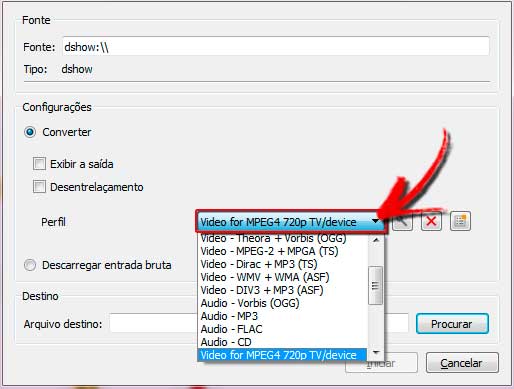514x389 pixels.
Task: Click the Arquivo destino input field
Action: pyautogui.click(x=259, y=323)
